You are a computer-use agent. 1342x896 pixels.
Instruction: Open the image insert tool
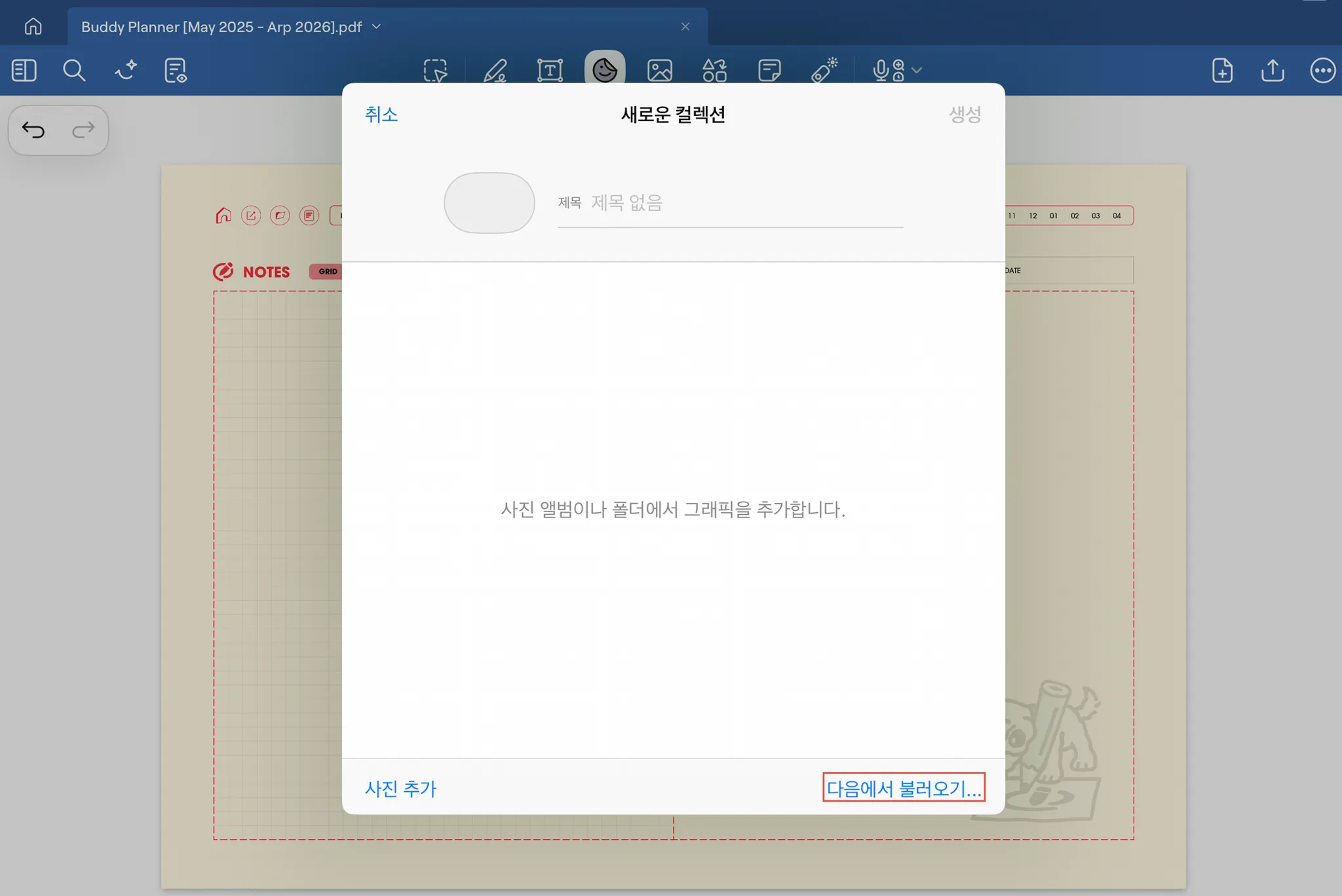click(x=659, y=70)
